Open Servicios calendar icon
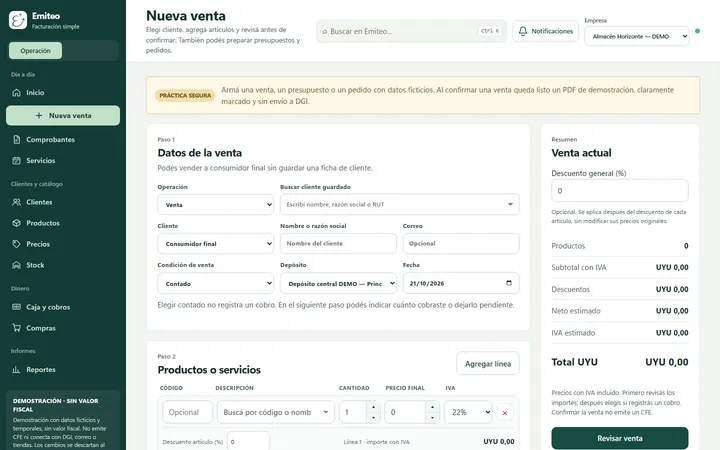Image resolution: width=720 pixels, height=450 pixels. coord(17,161)
